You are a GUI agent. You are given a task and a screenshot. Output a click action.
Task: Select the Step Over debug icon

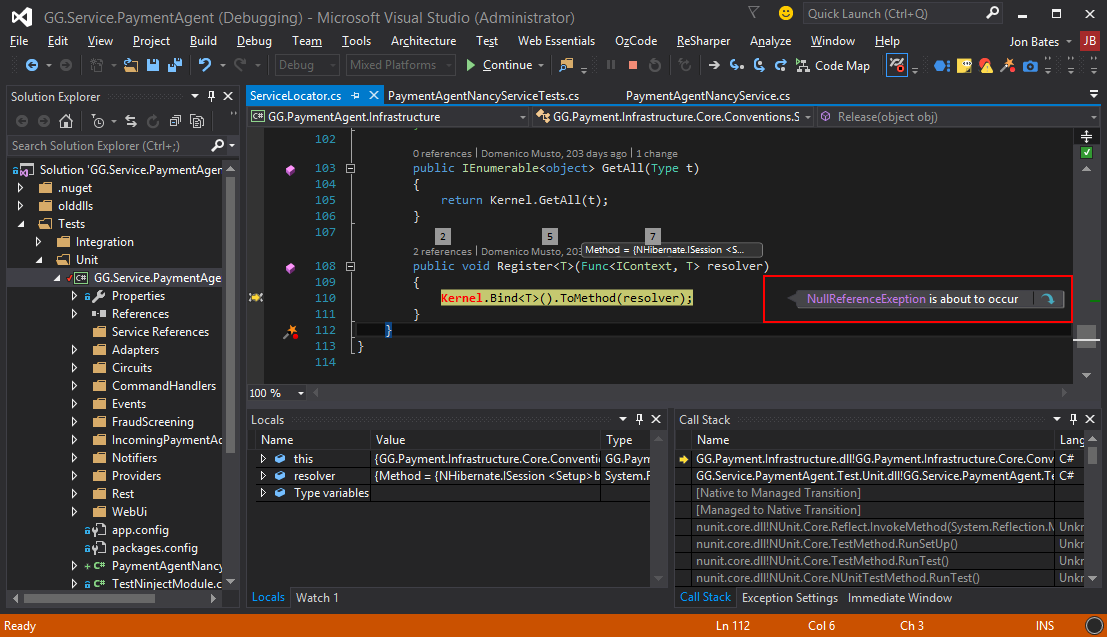(x=759, y=65)
